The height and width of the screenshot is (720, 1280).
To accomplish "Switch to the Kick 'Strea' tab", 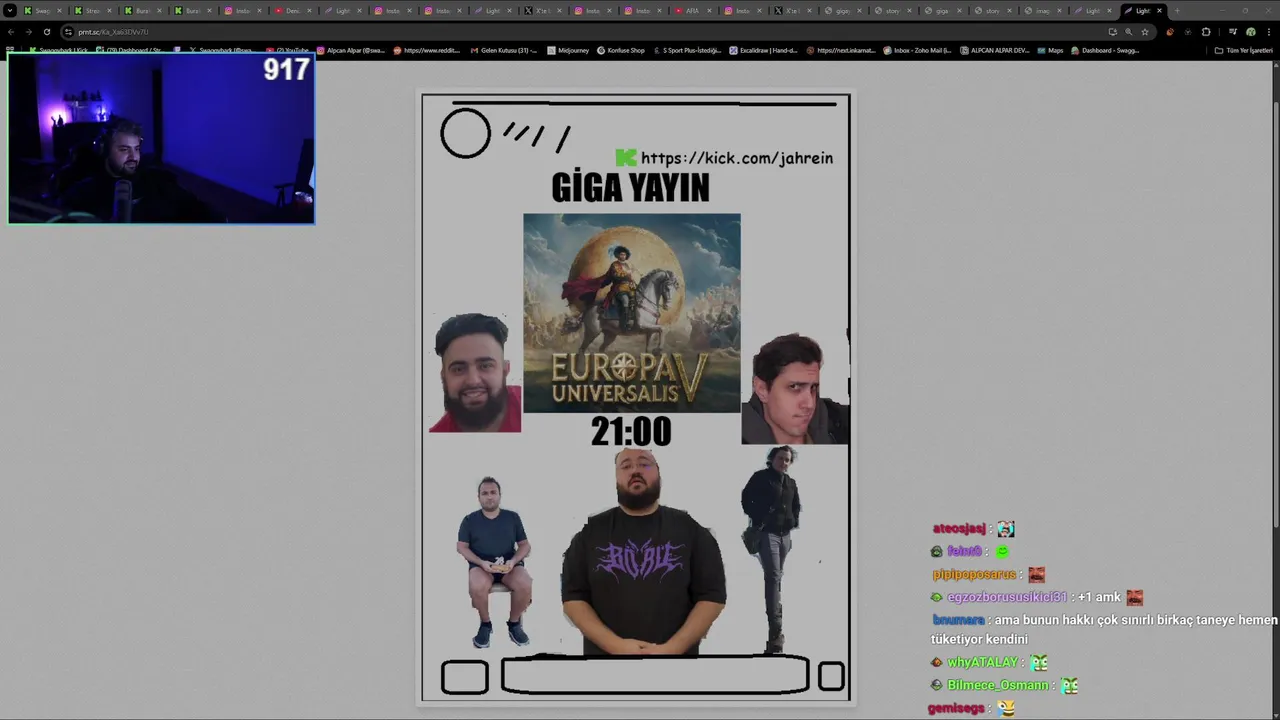I will 92,11.
